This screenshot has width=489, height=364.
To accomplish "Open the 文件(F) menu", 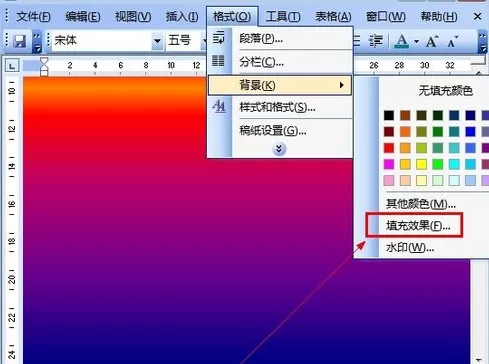I will (x=33, y=16).
